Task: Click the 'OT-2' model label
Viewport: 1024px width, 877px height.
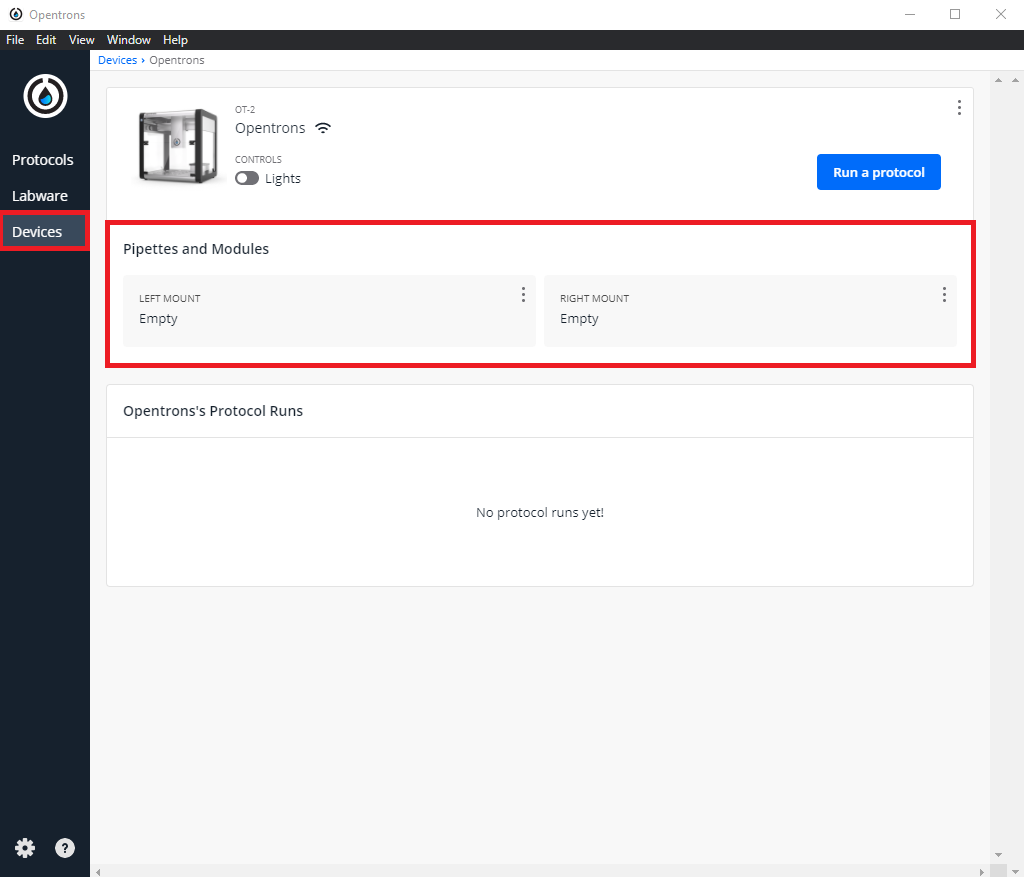Action: [x=245, y=110]
